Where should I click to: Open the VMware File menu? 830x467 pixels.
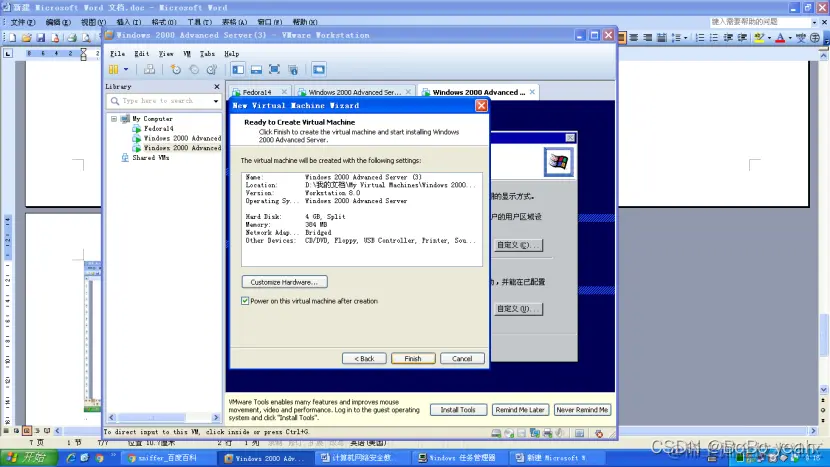(118, 53)
